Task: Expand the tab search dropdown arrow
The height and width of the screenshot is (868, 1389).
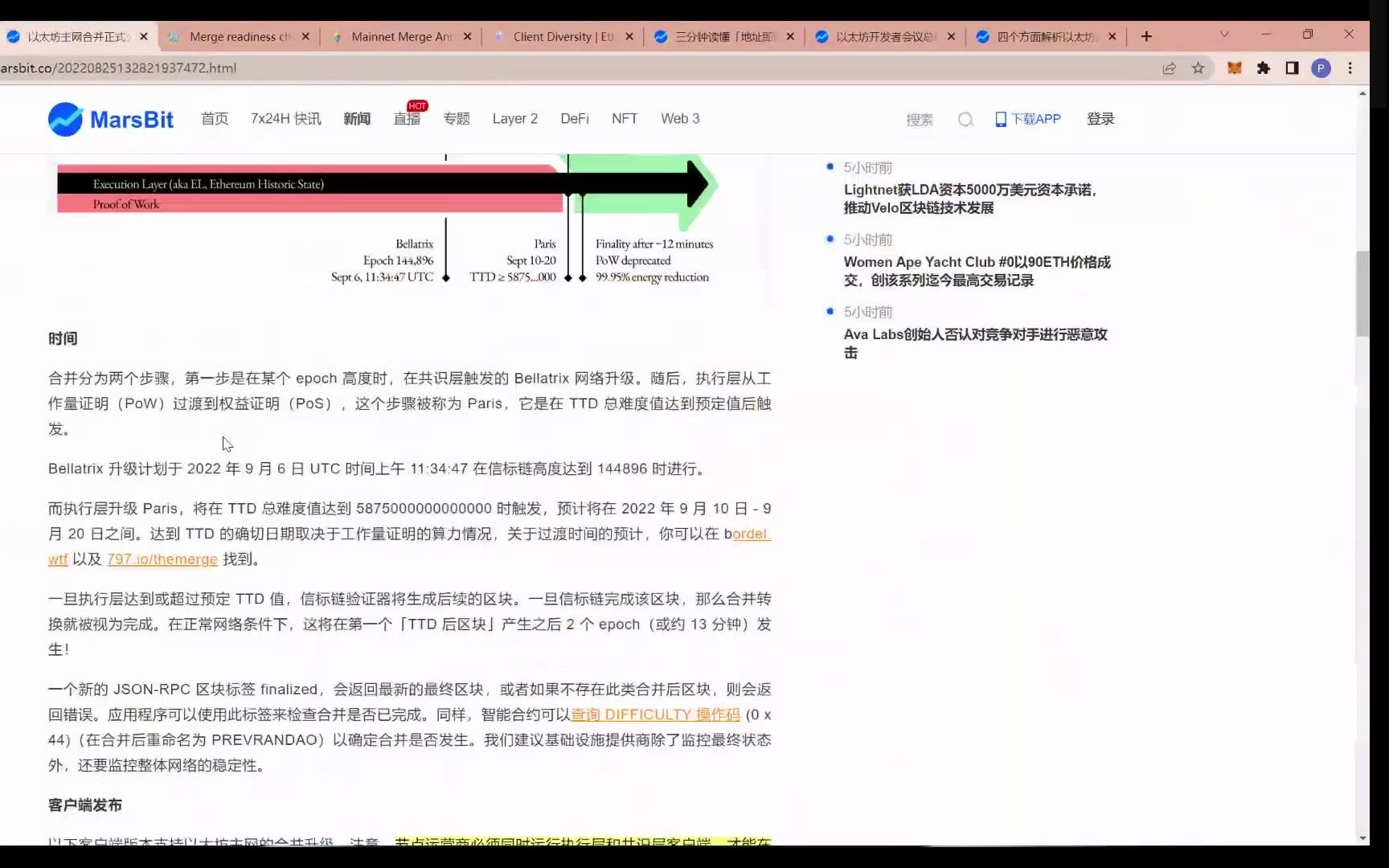Action: coord(1224,34)
